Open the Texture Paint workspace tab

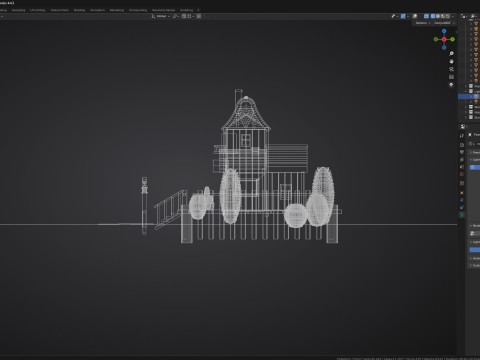click(59, 10)
